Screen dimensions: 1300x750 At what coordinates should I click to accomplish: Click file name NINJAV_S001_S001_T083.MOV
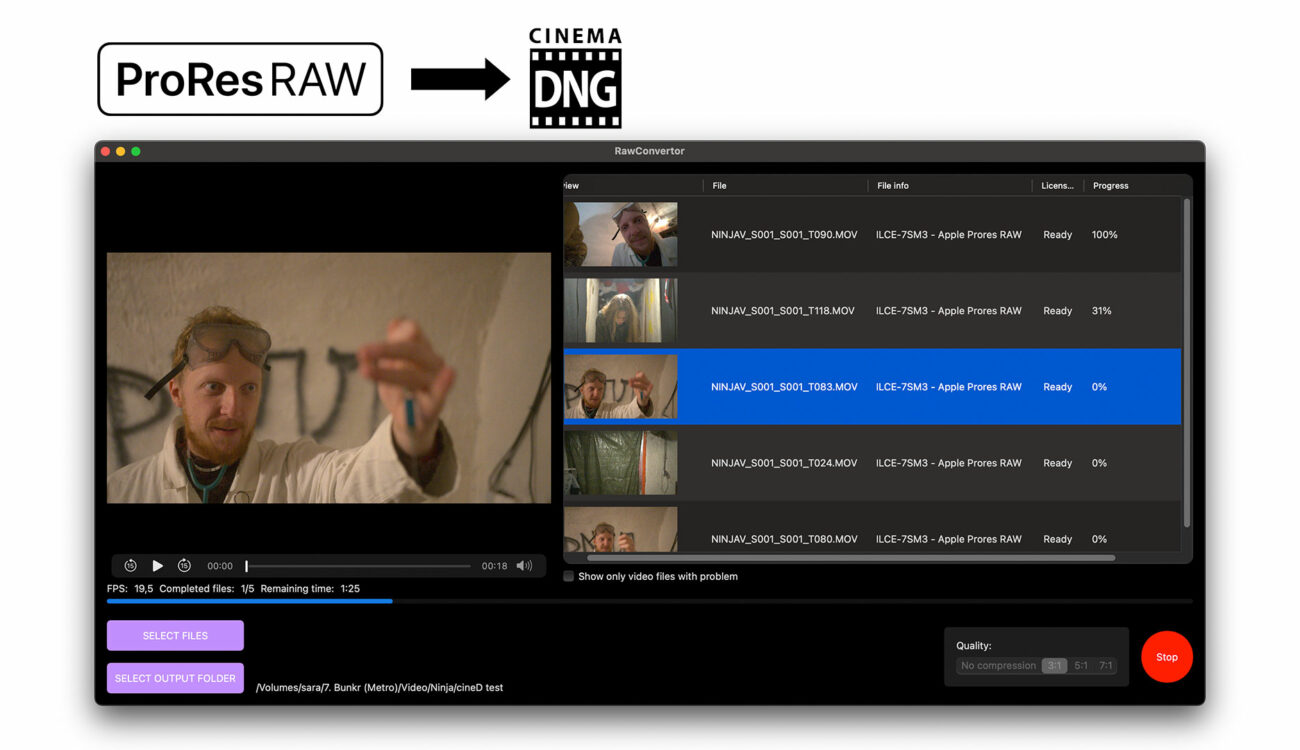[784, 387]
